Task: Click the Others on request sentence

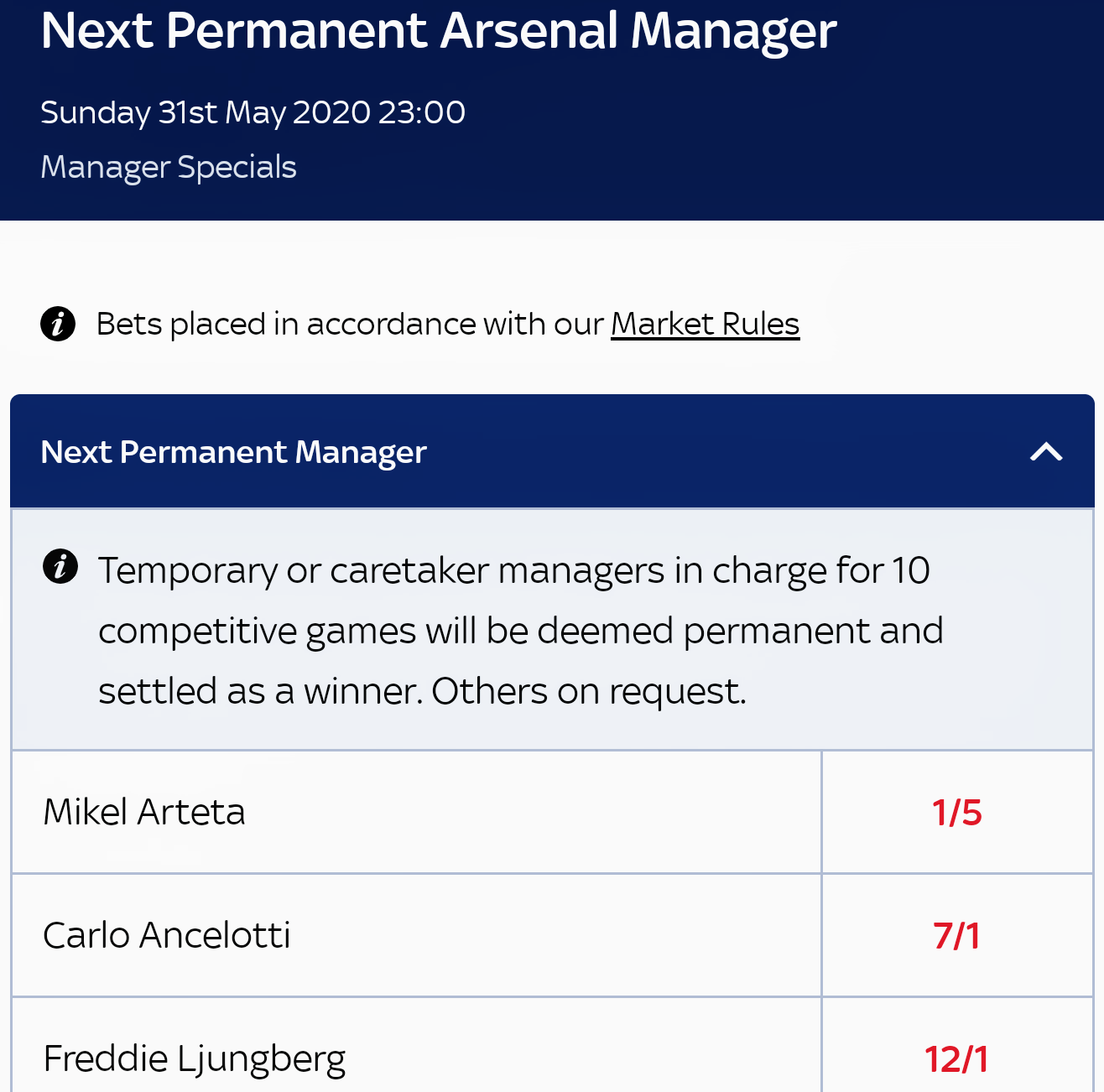Action: point(589,692)
